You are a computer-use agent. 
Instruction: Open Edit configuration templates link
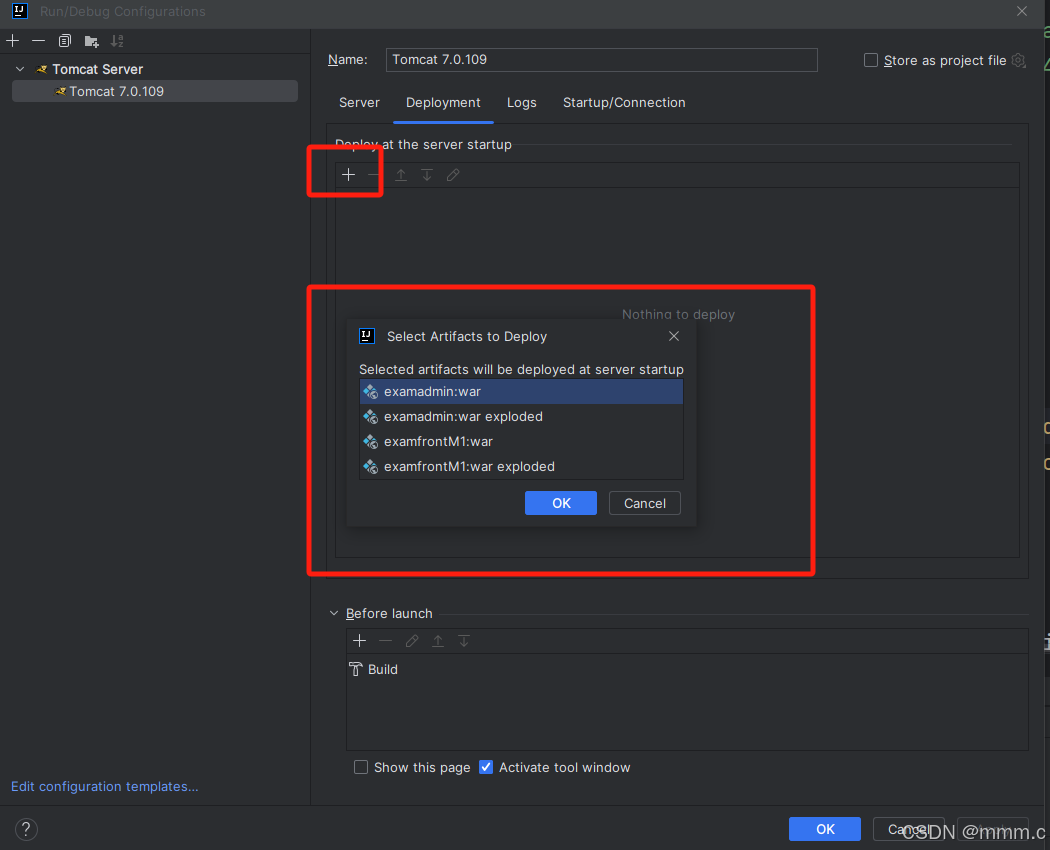point(104,786)
